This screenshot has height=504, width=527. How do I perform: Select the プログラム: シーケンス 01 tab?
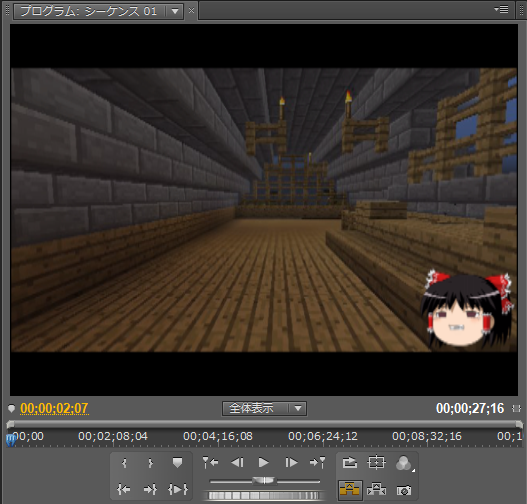[89, 11]
